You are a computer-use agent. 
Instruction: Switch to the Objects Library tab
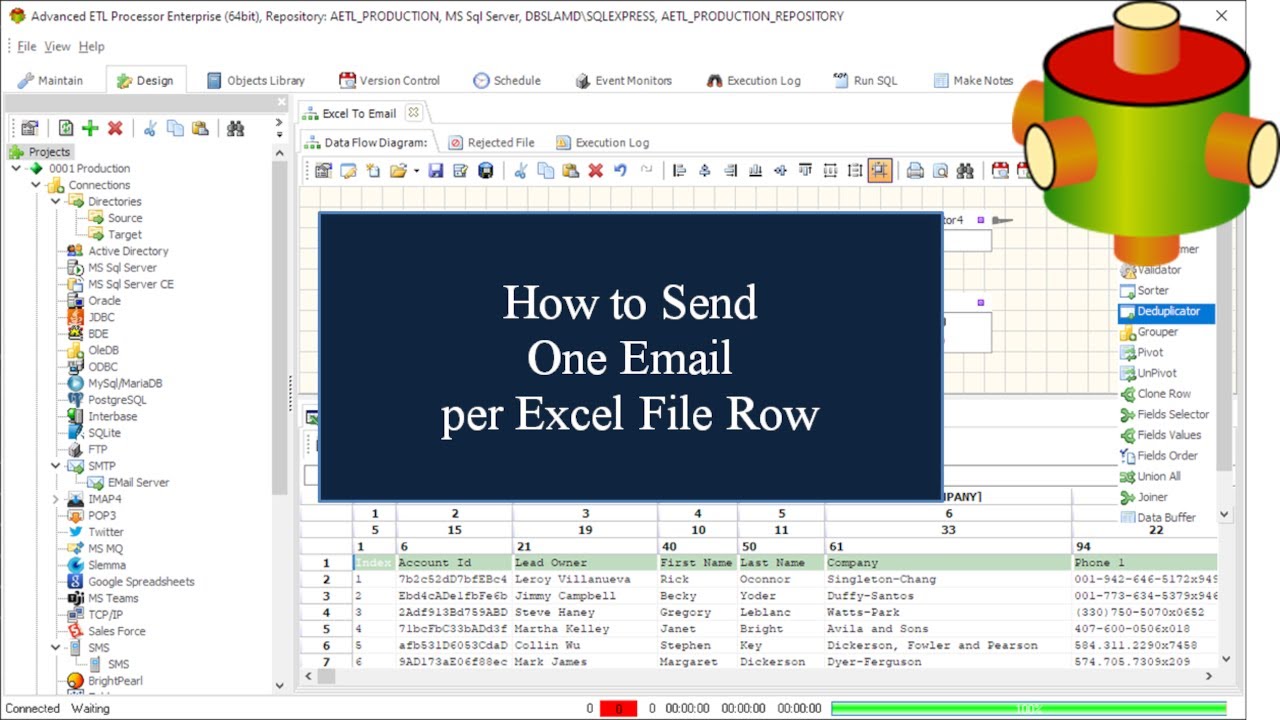pos(255,81)
